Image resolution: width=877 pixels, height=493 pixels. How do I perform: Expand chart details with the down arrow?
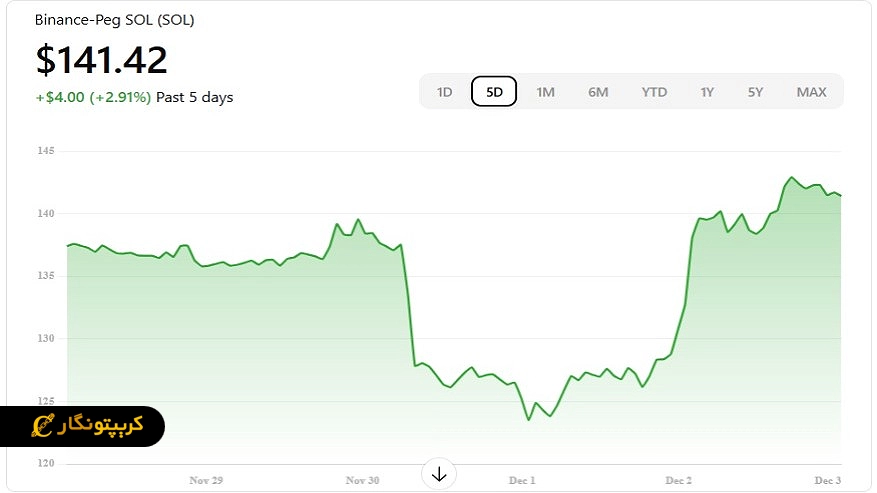[438, 474]
